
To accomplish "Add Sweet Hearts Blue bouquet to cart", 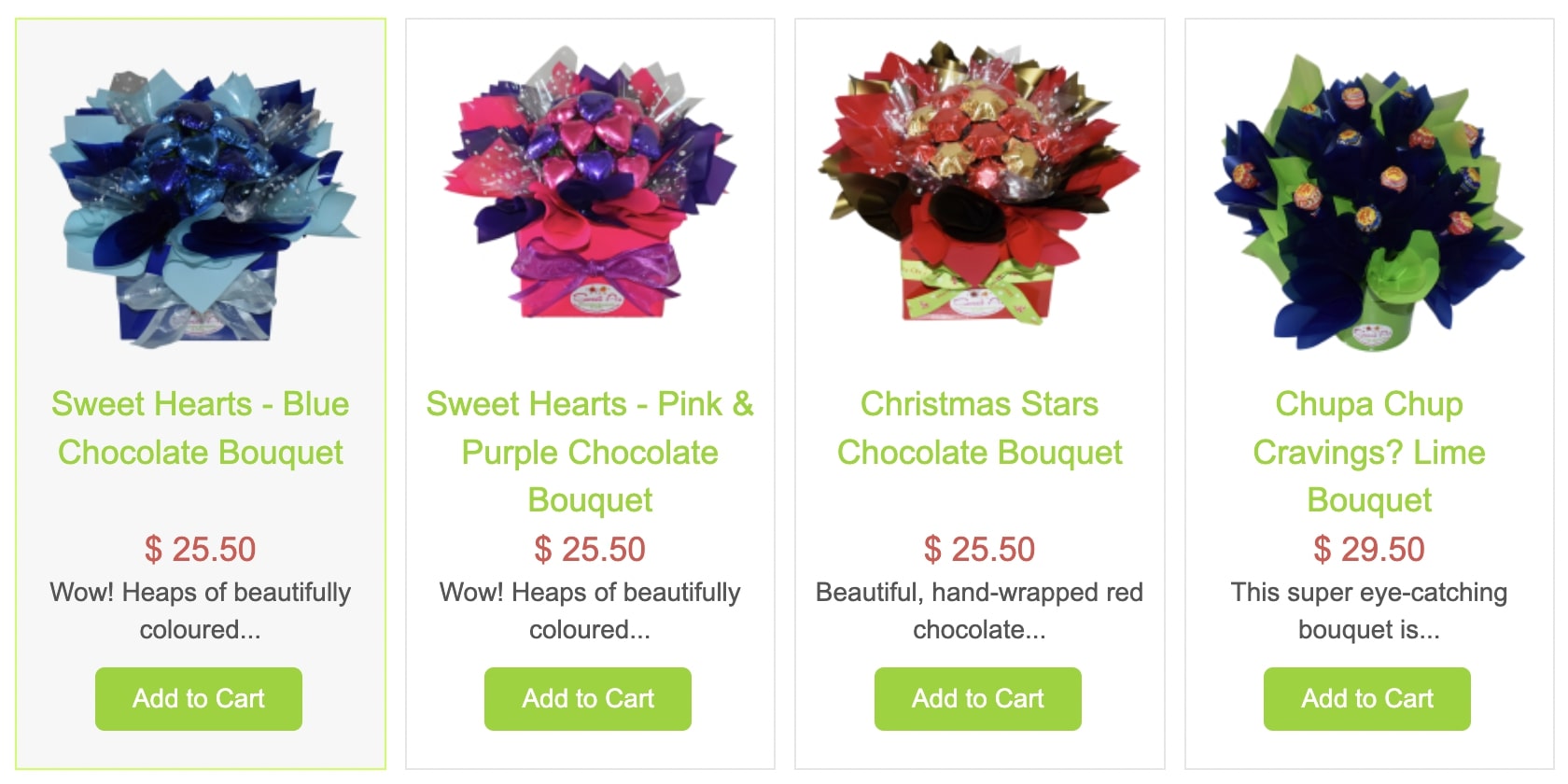I will (199, 698).
